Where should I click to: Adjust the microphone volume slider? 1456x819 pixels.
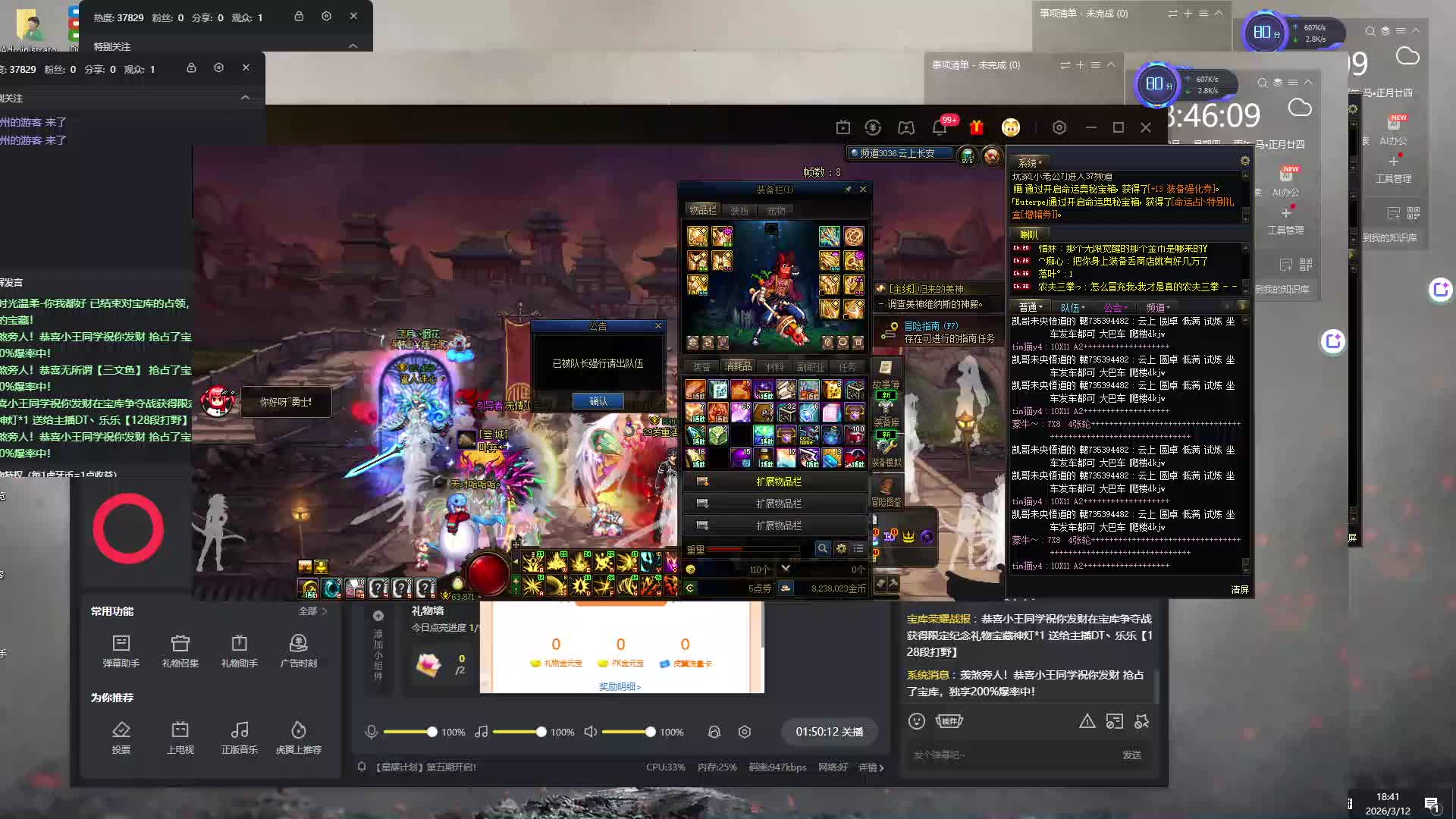click(x=431, y=732)
